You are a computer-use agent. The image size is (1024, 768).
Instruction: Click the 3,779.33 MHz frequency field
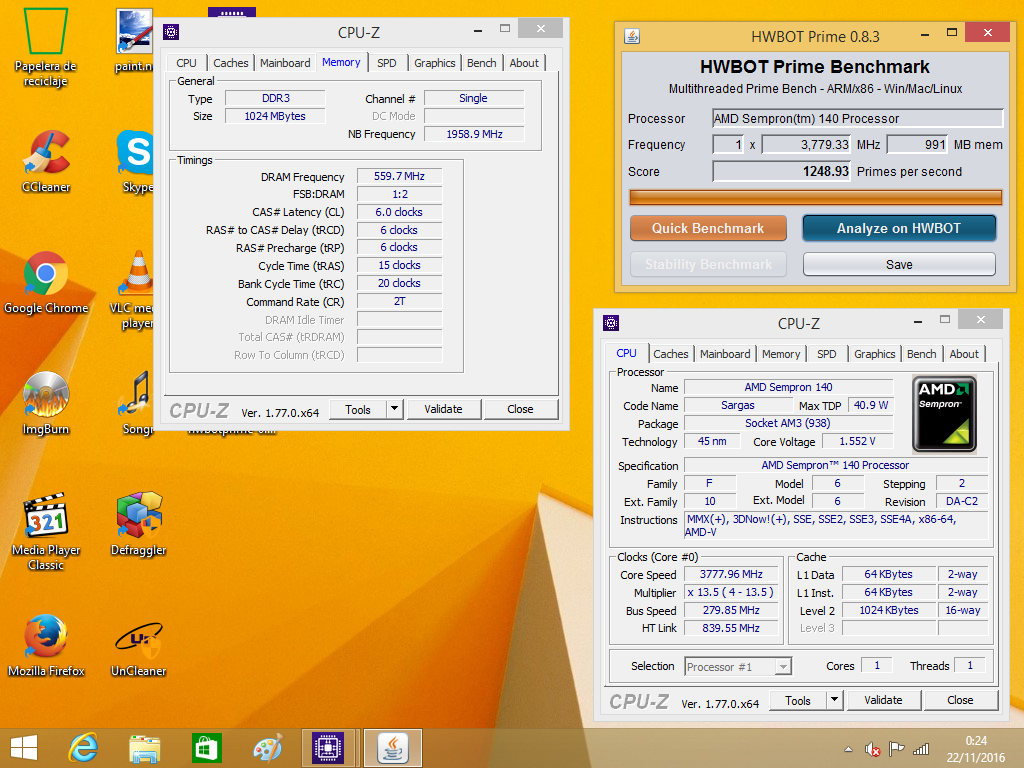point(806,144)
